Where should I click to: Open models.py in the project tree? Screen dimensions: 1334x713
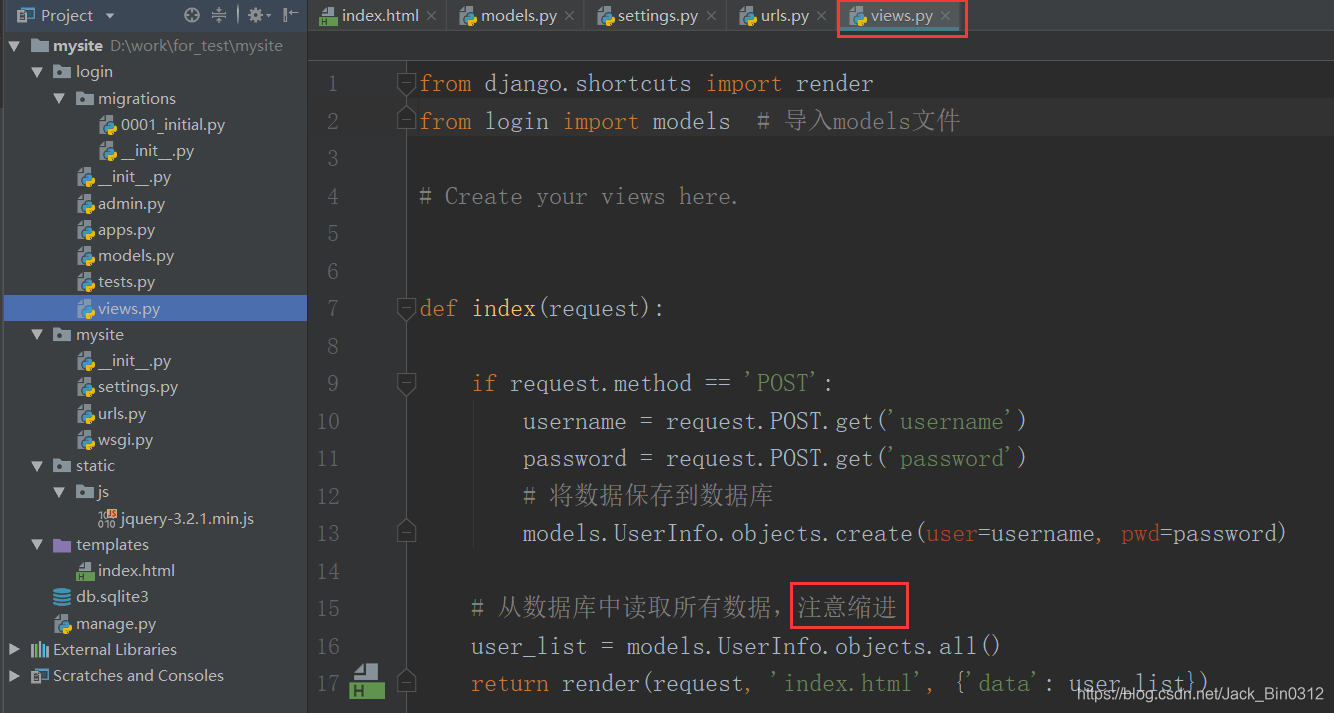coord(136,256)
